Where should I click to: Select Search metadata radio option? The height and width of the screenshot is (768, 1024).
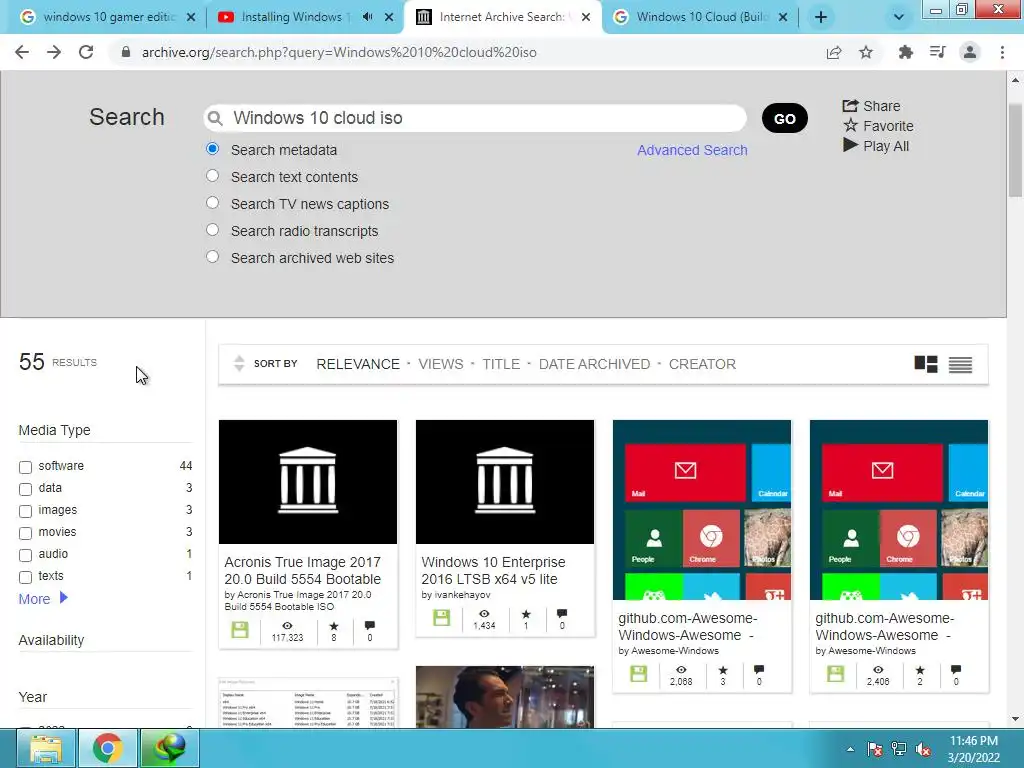click(x=212, y=149)
